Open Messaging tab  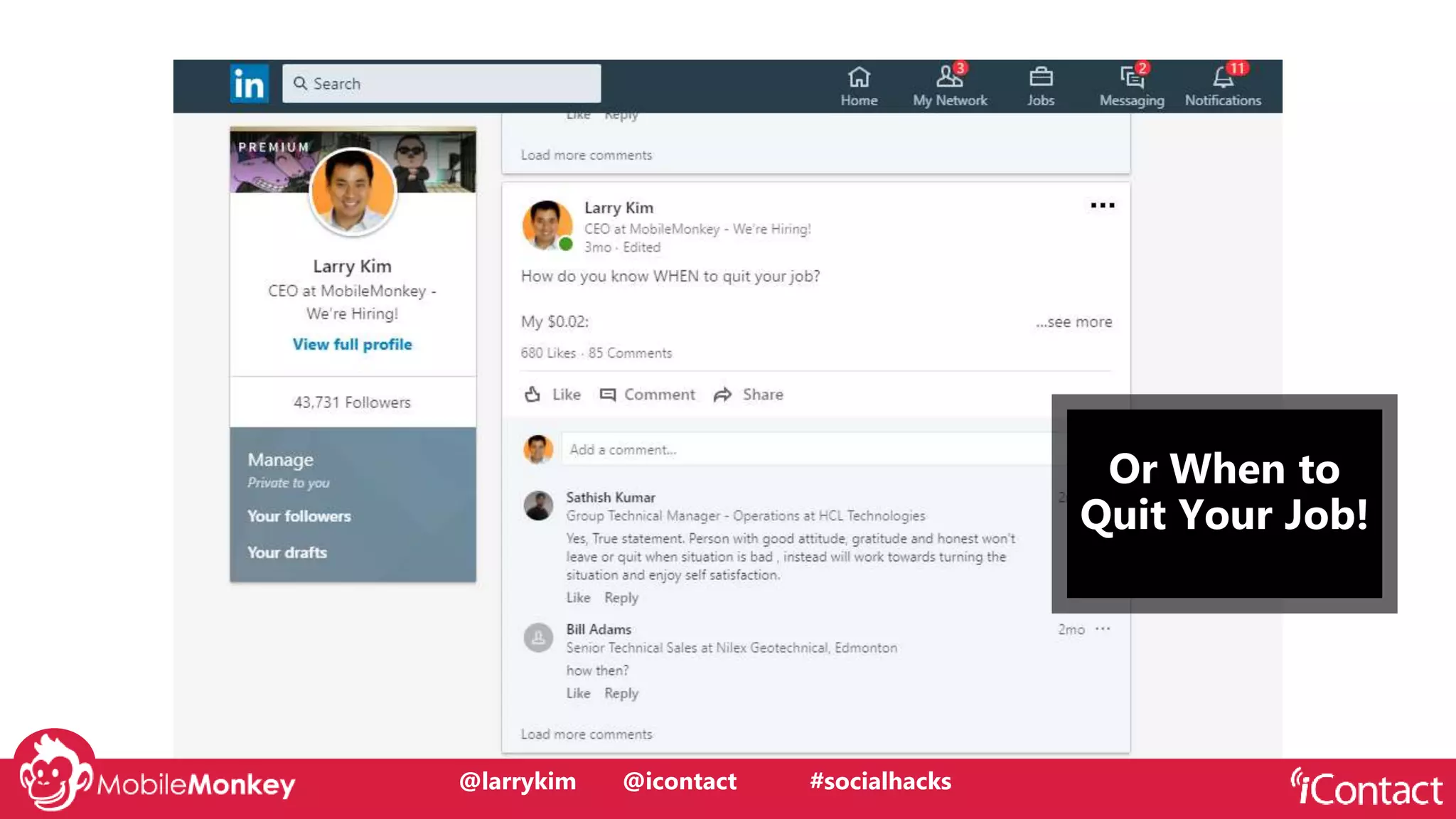point(1132,86)
